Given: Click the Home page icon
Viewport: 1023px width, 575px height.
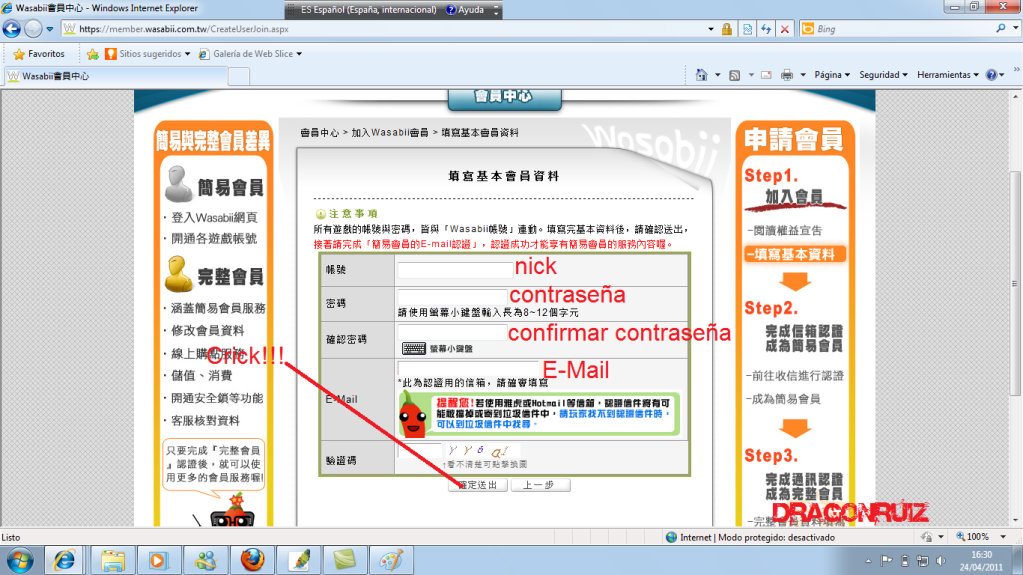Looking at the screenshot, I should tap(701, 75).
